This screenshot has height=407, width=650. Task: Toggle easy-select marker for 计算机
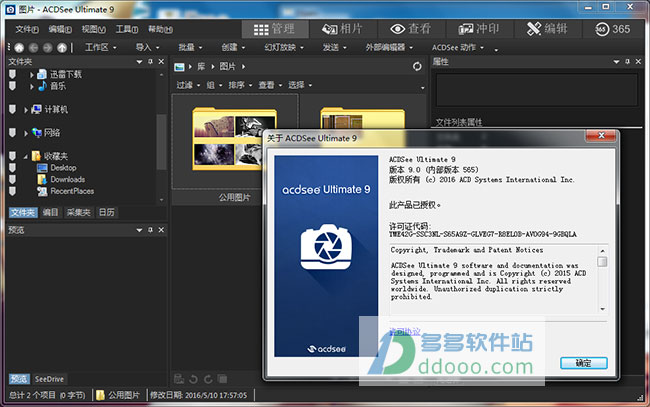coord(12,109)
